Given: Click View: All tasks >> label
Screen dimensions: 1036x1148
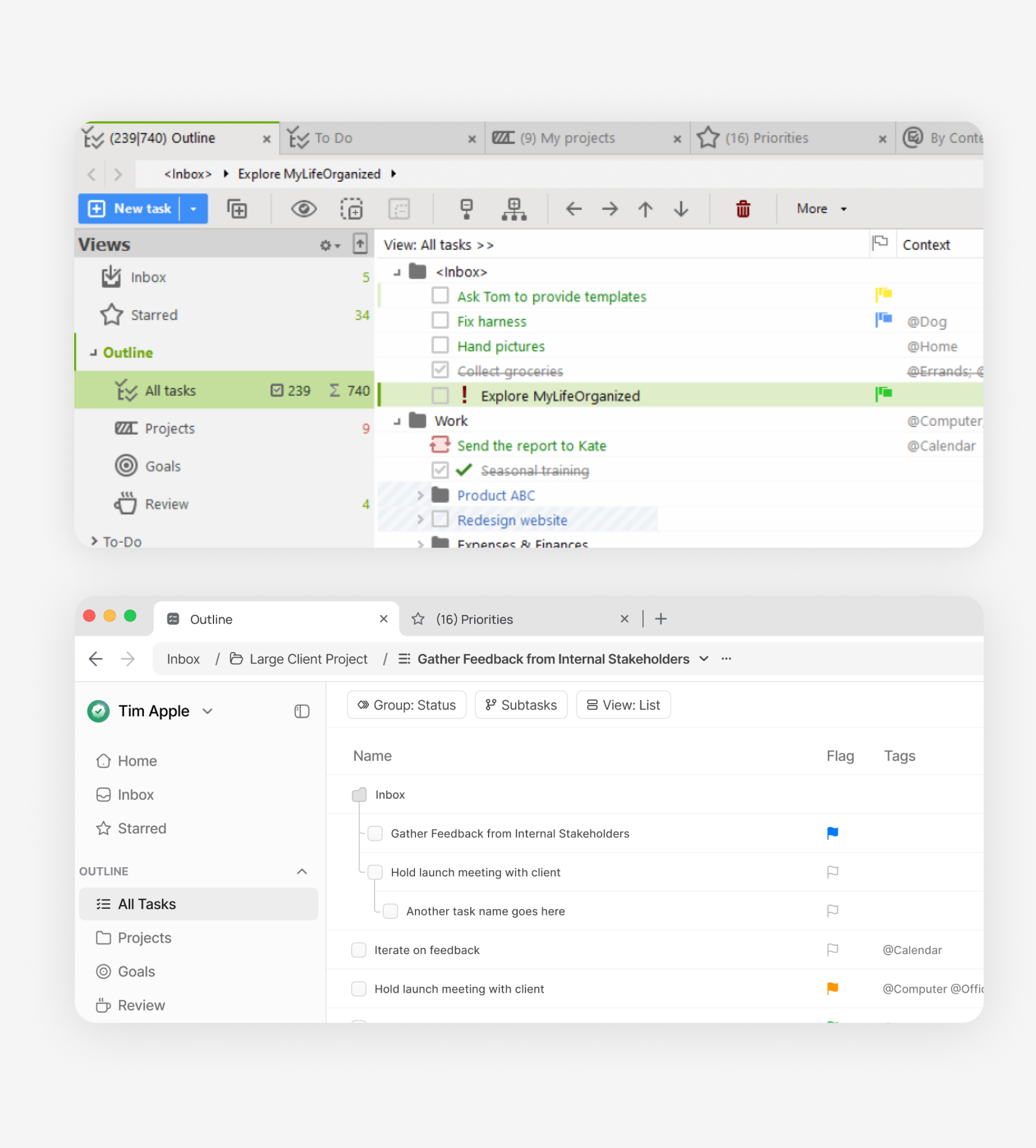Looking at the screenshot, I should point(439,245).
